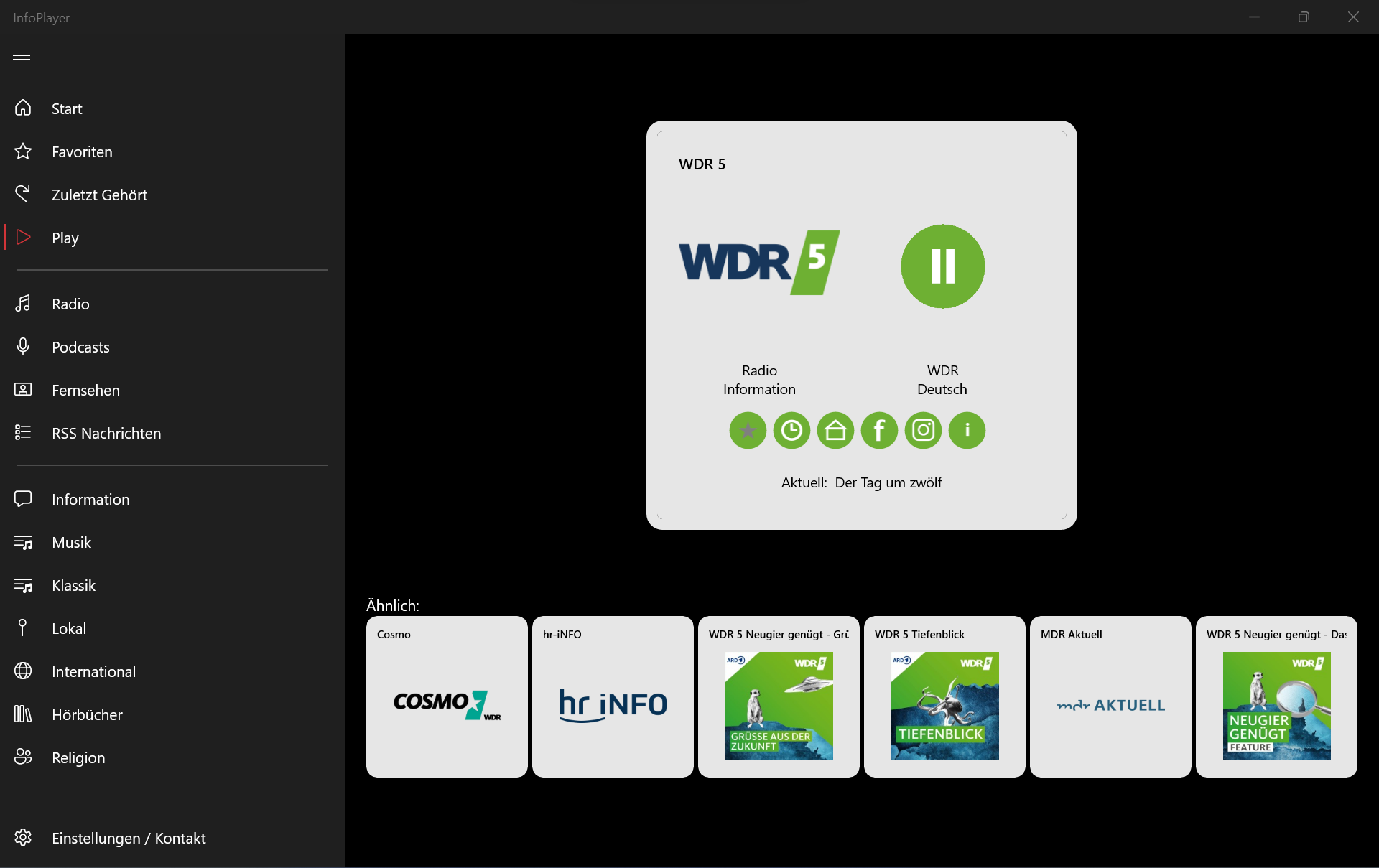The image size is (1379, 868).
Task: Open WDR 5 Neugier genügt Feature card
Action: (x=1276, y=696)
